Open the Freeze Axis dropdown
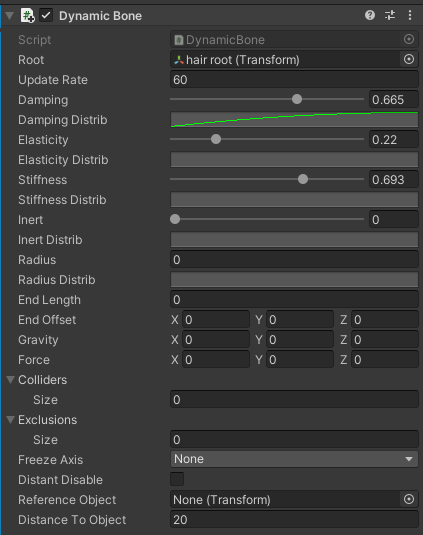This screenshot has height=535, width=423. (x=294, y=459)
